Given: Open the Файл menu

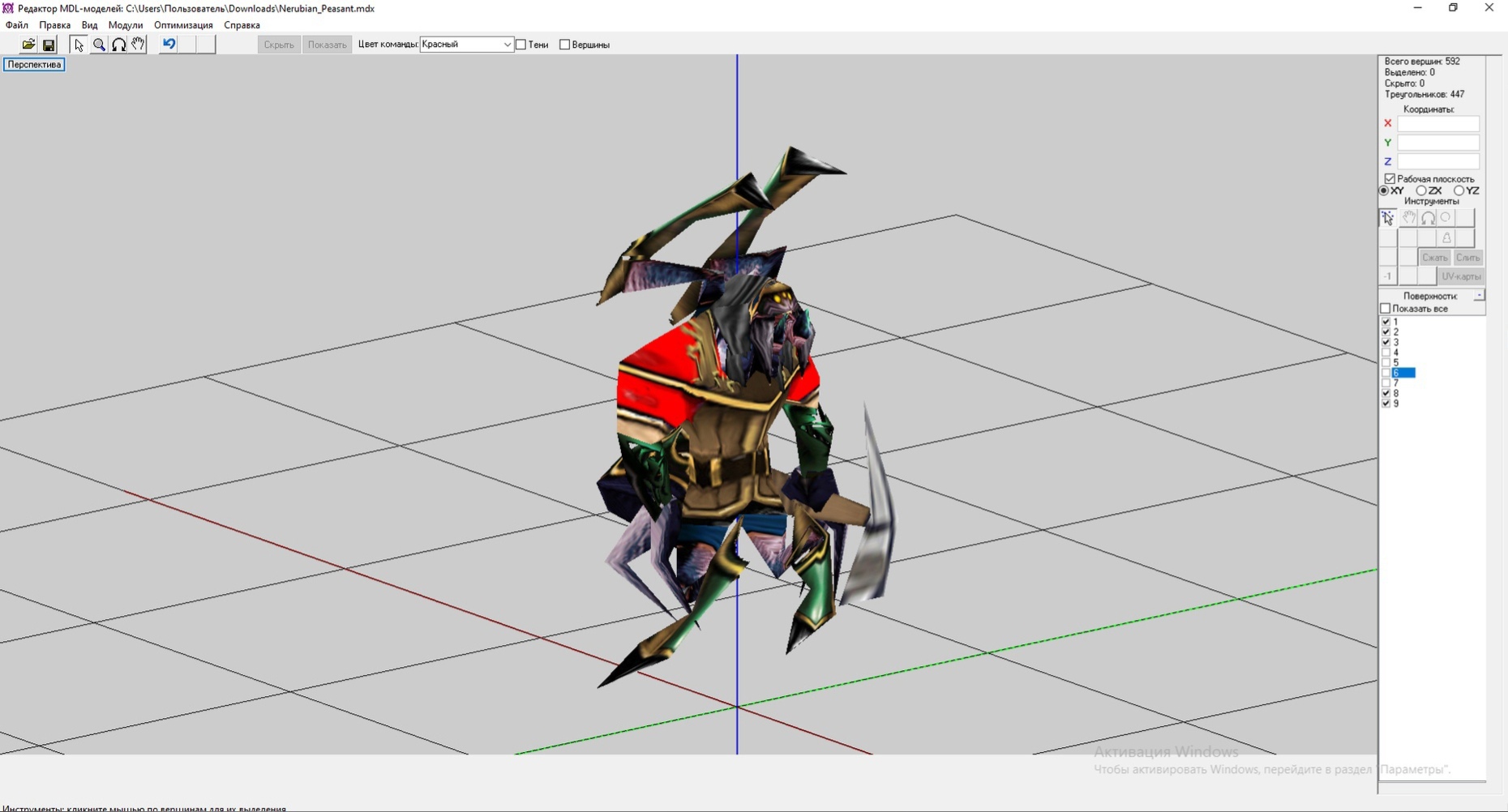Looking at the screenshot, I should coord(17,25).
